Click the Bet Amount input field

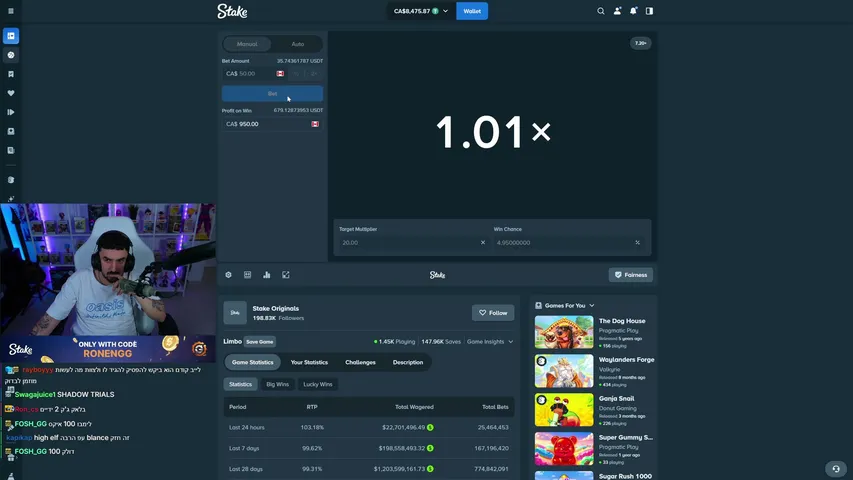255,73
